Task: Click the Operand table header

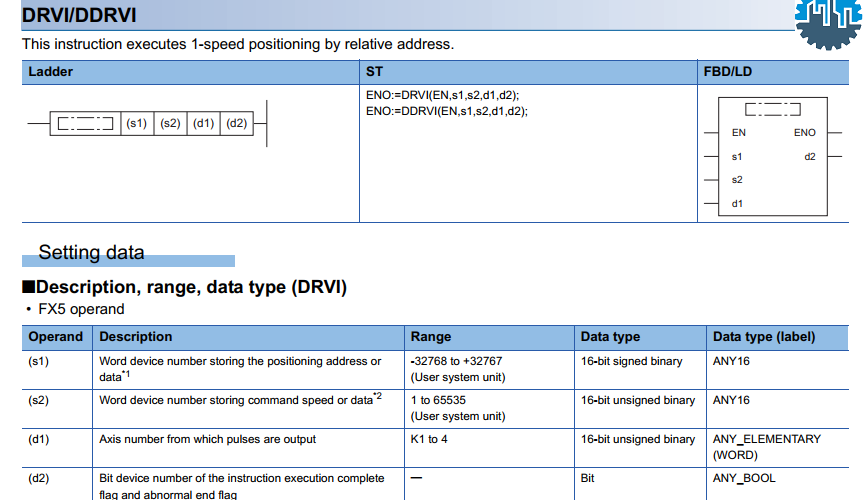Action: coord(56,337)
